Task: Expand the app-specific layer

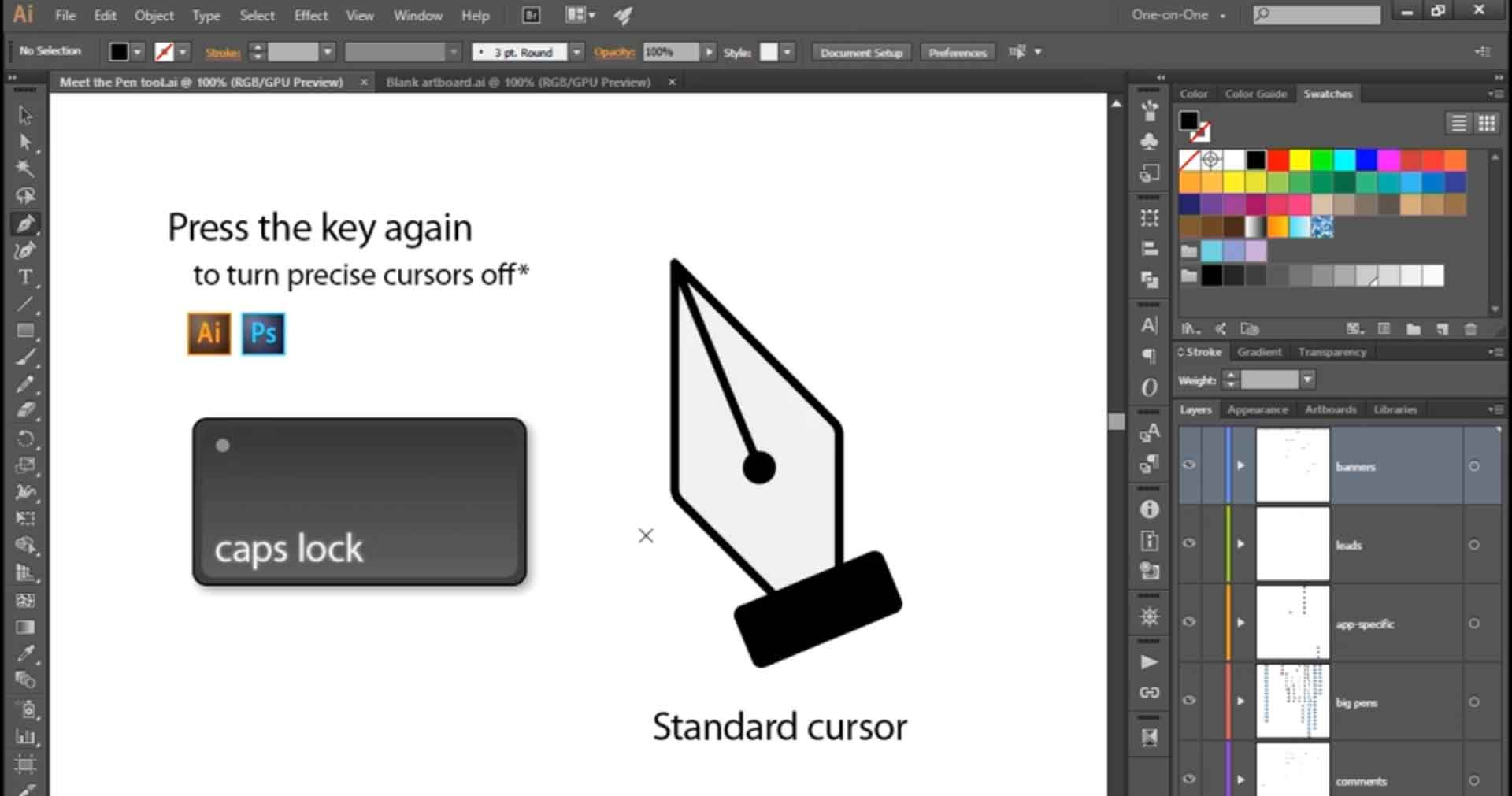Action: [1241, 623]
